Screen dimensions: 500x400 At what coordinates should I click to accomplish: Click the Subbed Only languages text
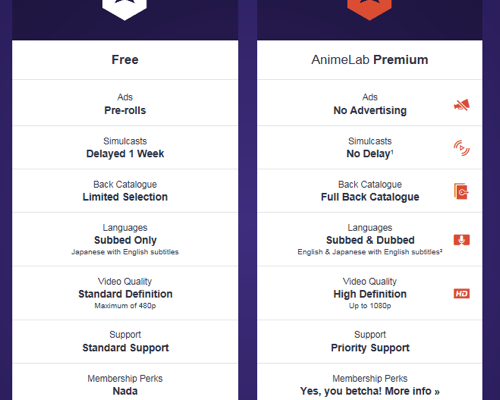(x=125, y=240)
